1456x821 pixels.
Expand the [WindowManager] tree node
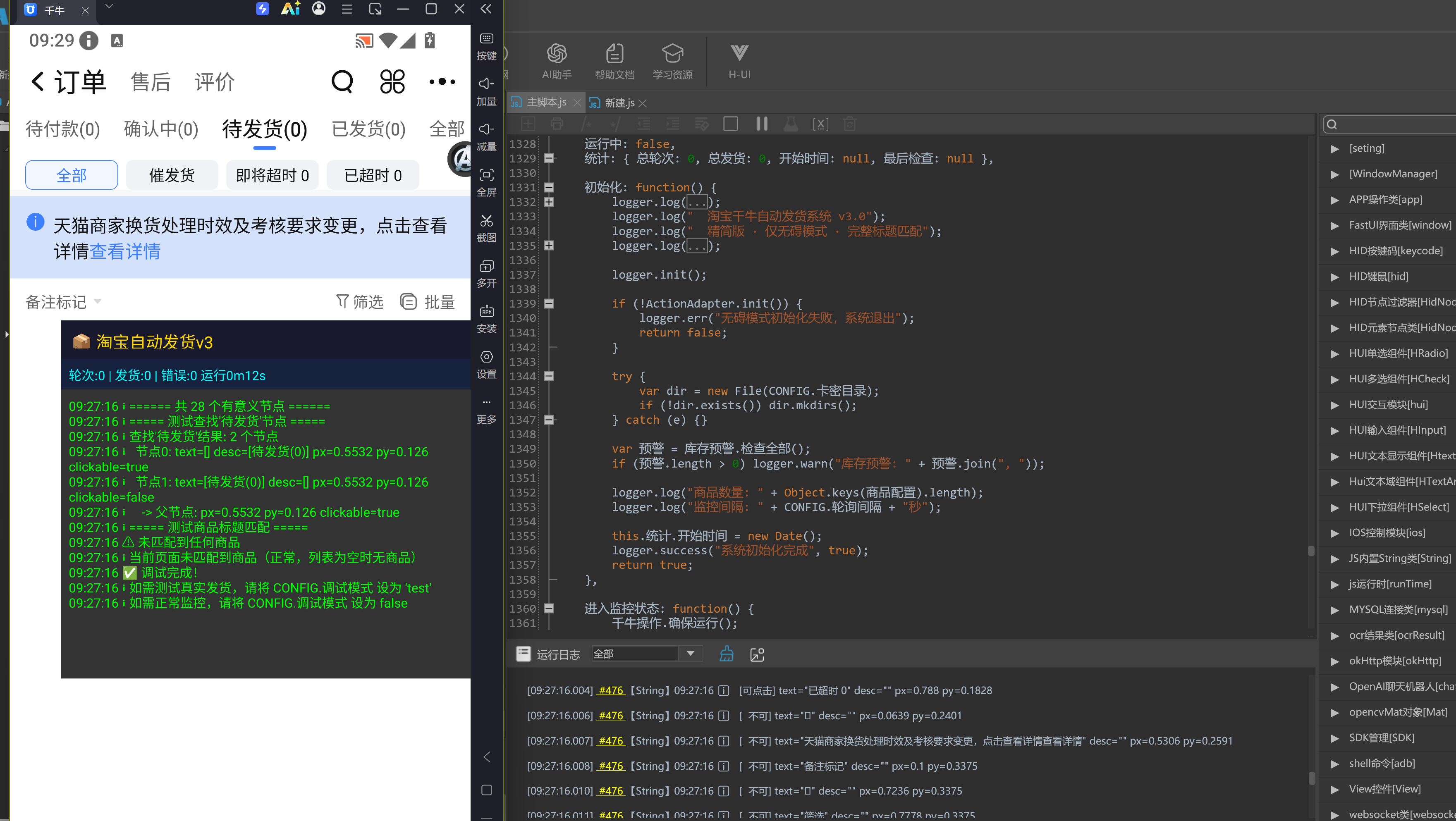1335,174
